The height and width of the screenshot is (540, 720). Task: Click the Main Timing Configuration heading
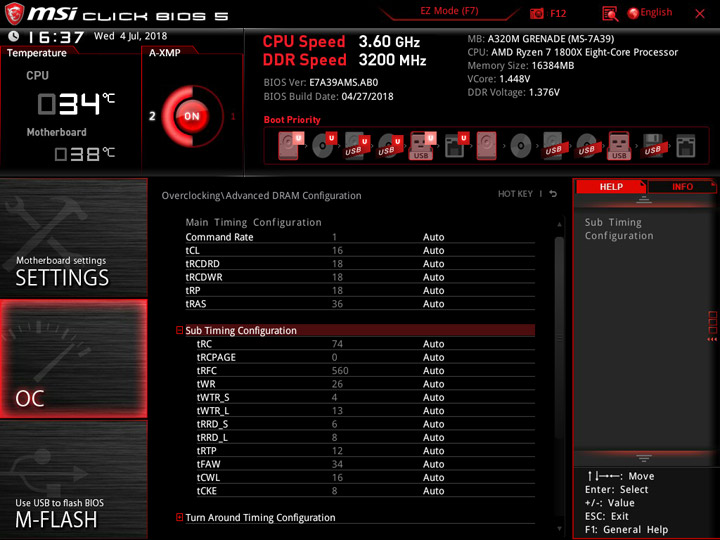coord(253,222)
